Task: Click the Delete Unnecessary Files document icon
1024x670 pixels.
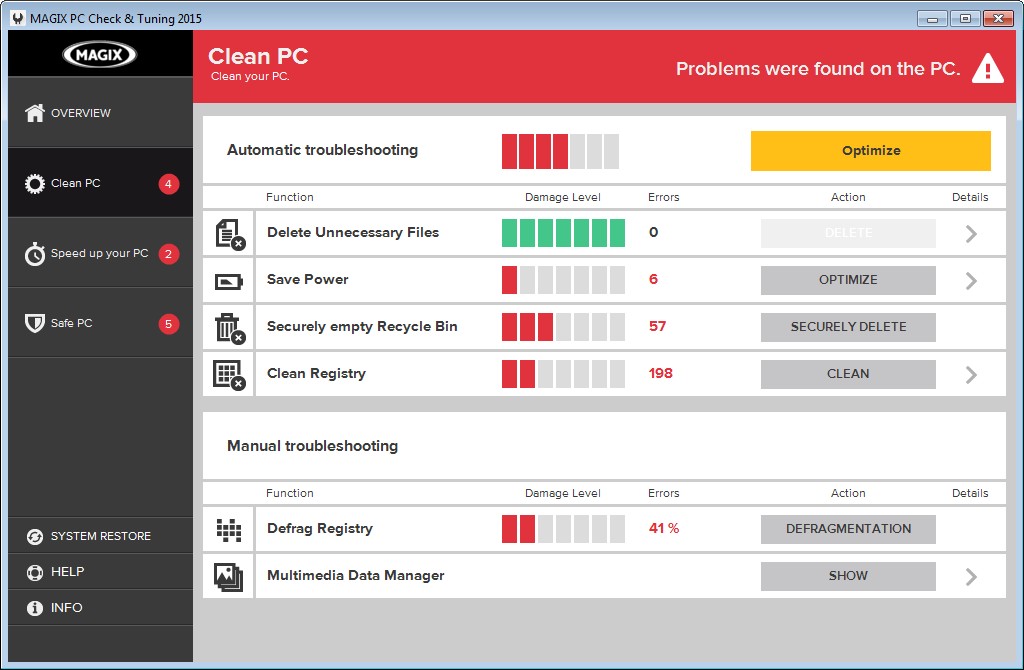Action: 228,233
